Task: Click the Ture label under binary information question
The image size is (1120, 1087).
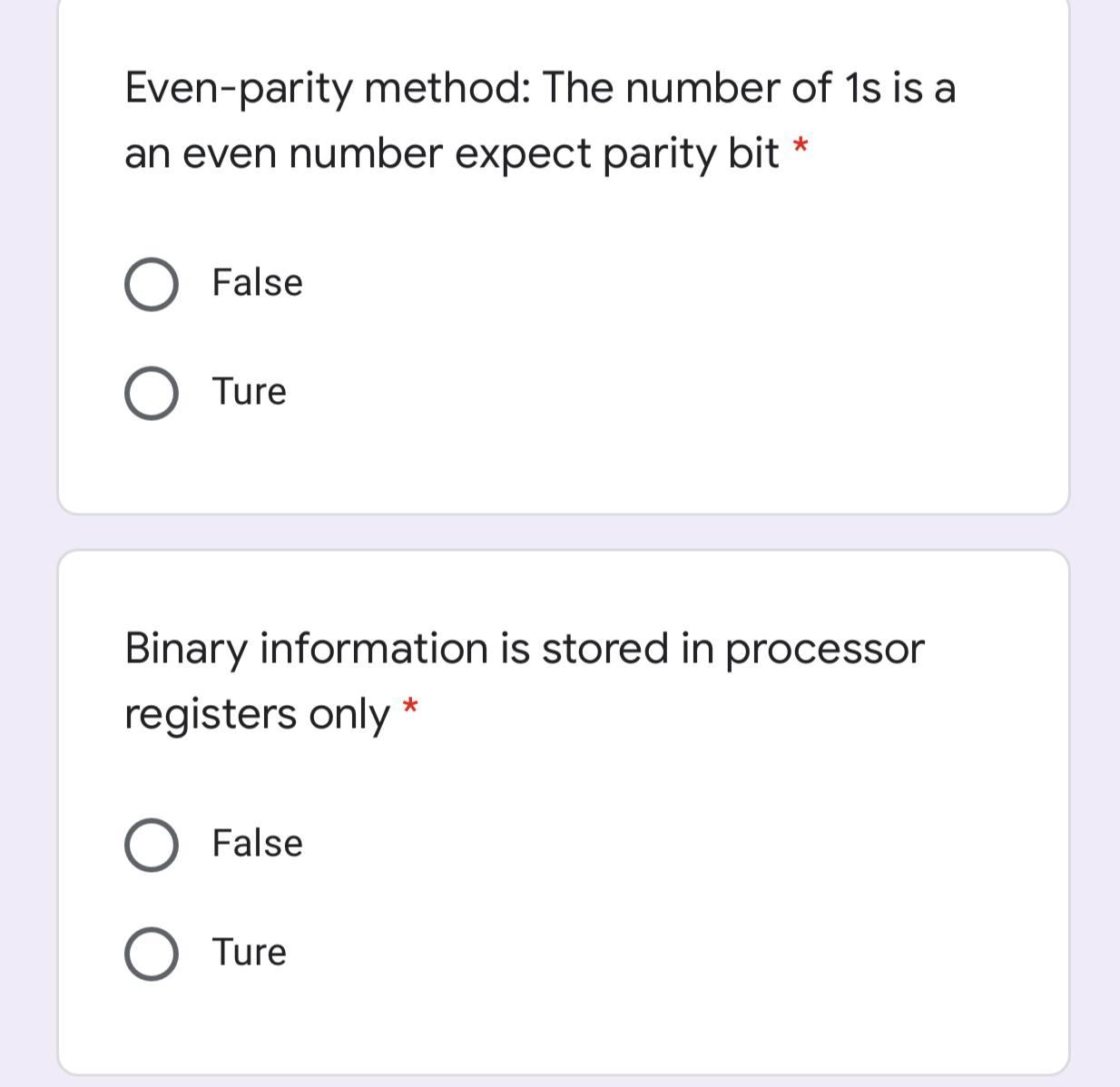Action: [249, 952]
